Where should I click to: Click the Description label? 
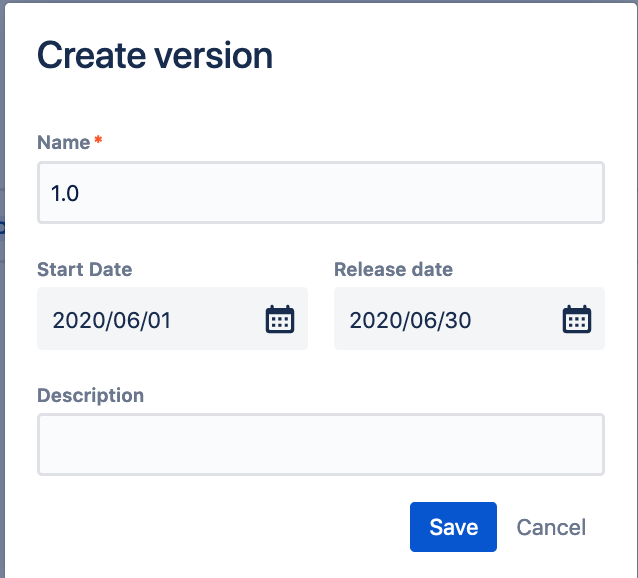(x=90, y=395)
